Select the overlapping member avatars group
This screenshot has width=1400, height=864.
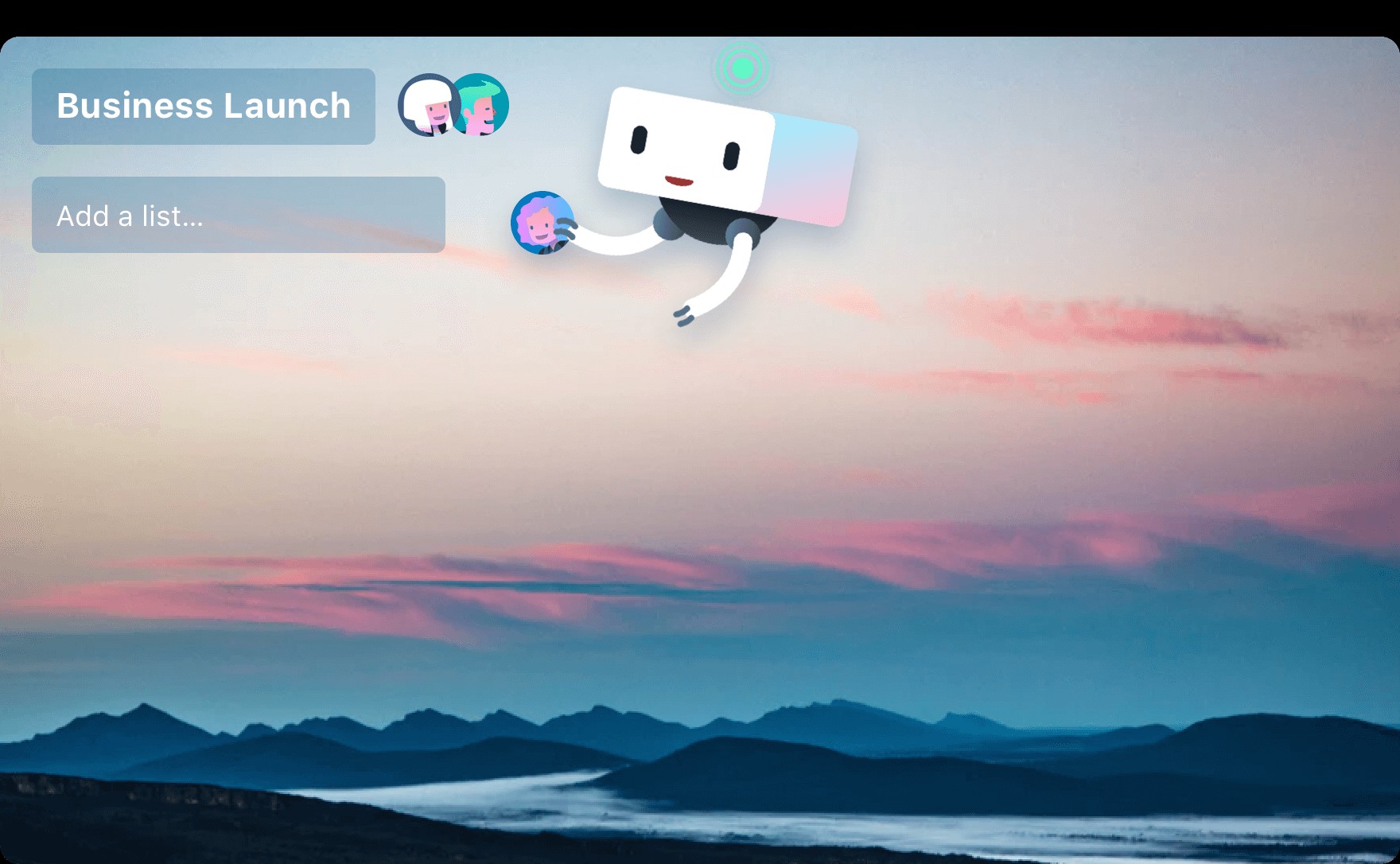[452, 106]
